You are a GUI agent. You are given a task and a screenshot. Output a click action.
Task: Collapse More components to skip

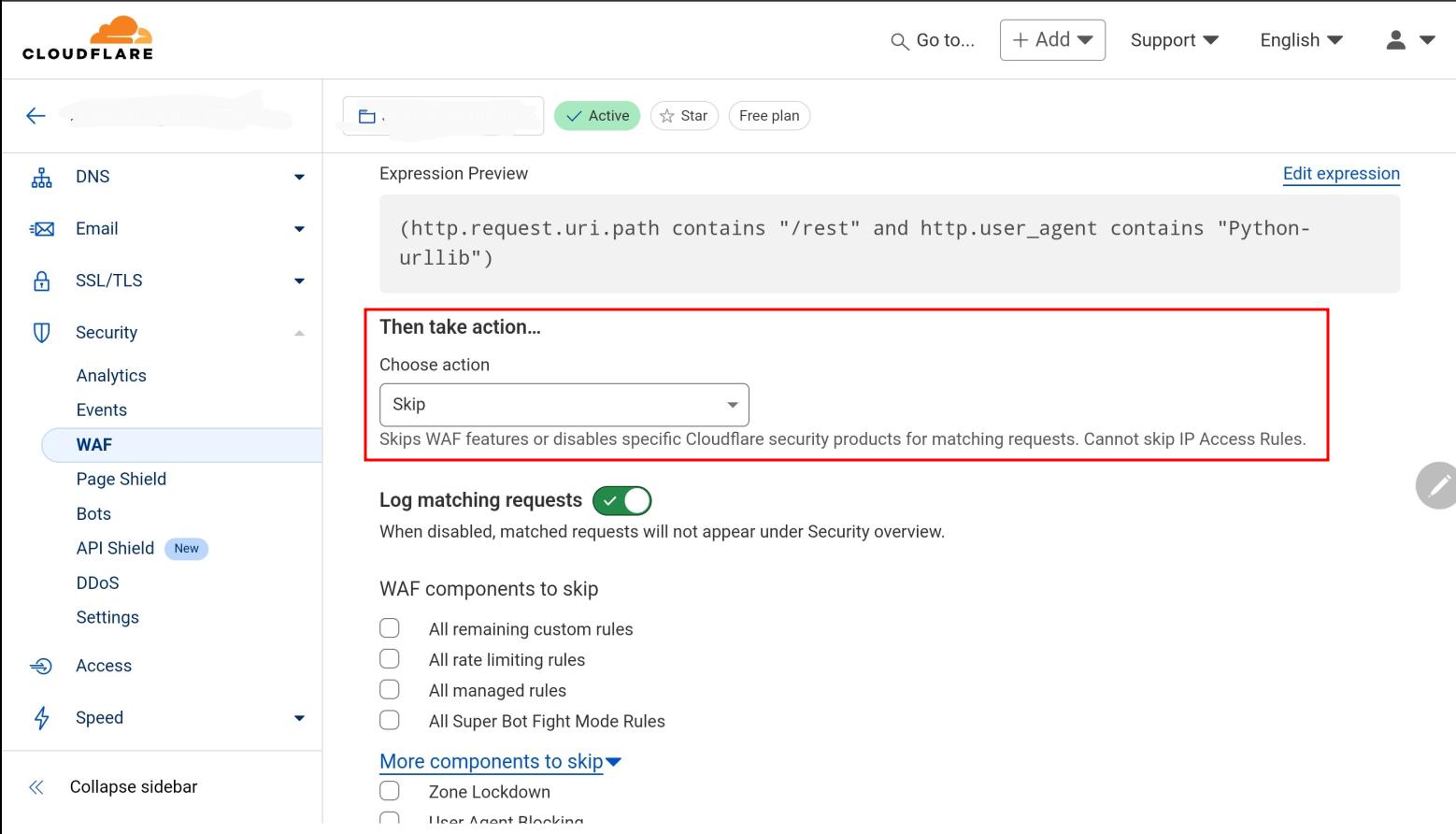click(x=500, y=761)
